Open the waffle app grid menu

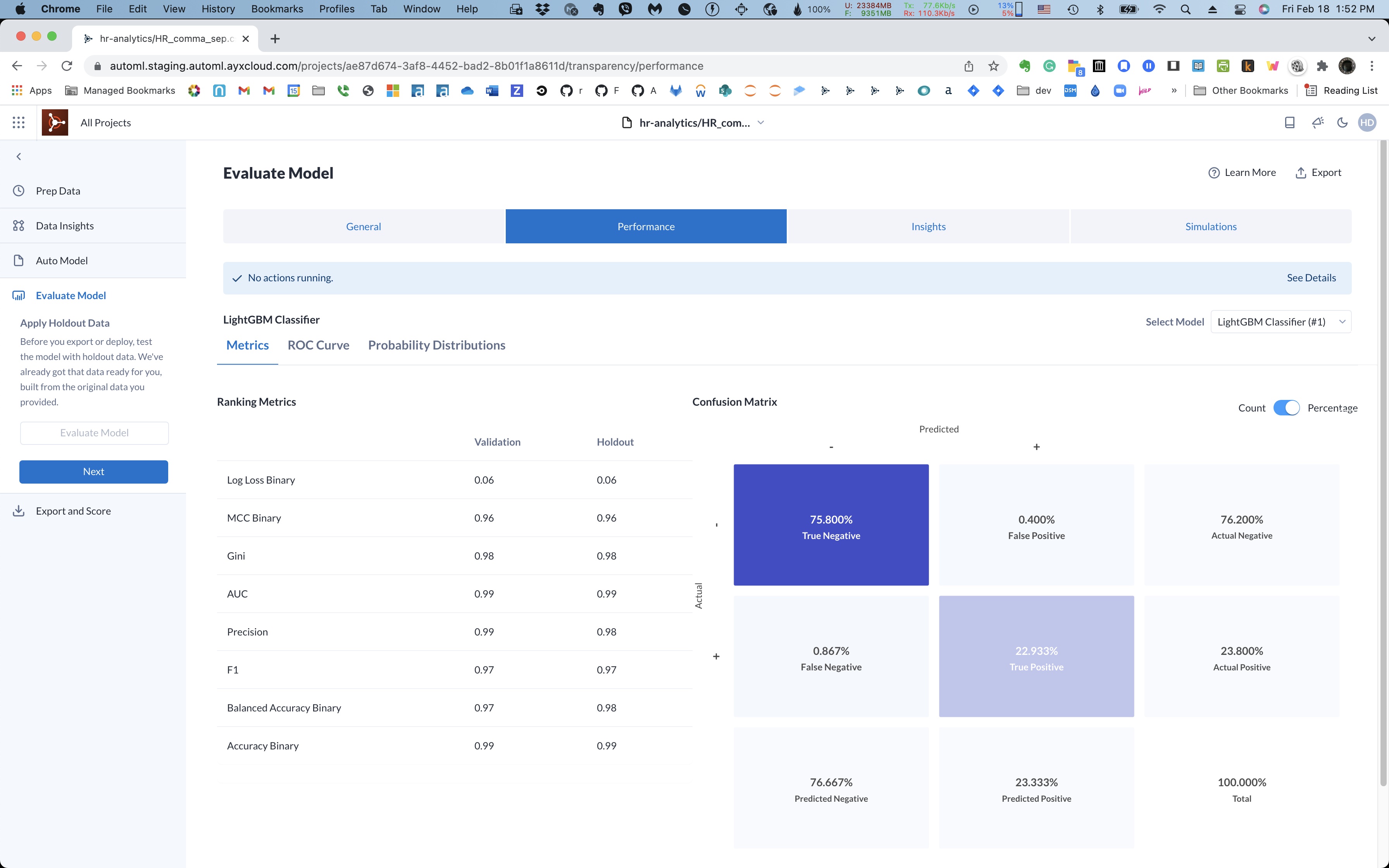click(18, 122)
